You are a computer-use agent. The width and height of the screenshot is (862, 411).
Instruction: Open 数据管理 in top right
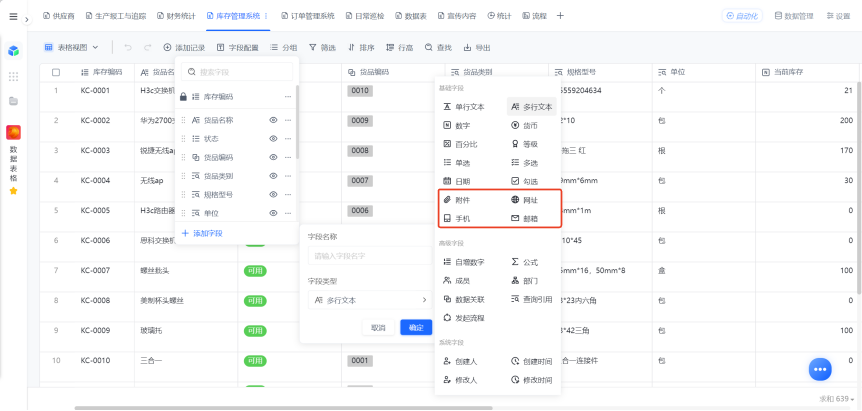794,16
